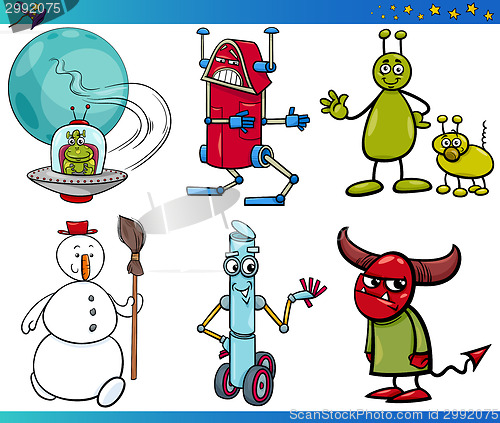The height and width of the screenshot is (423, 500).
Task: Select the snowman's broom
Action: 132,297
